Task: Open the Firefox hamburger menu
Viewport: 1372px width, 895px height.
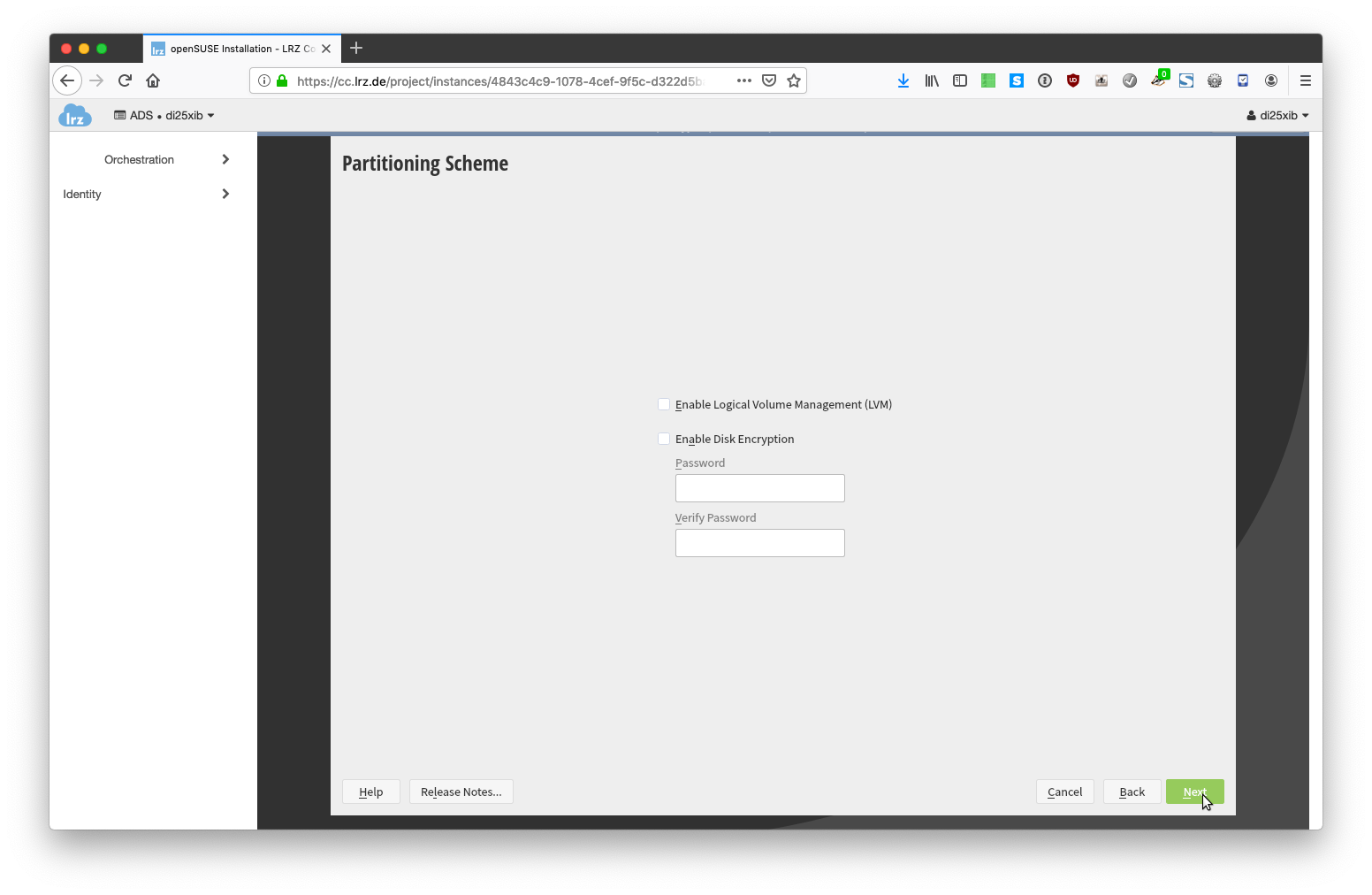Action: coord(1305,80)
